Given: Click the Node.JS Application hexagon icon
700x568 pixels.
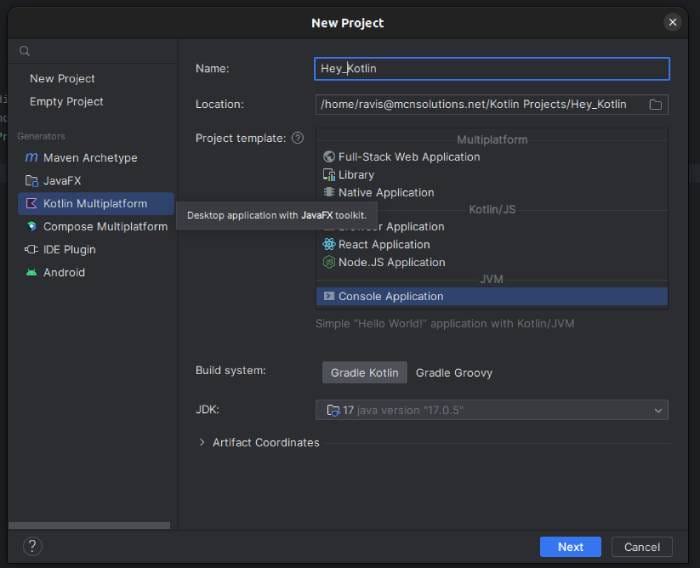Looking at the screenshot, I should 329,262.
